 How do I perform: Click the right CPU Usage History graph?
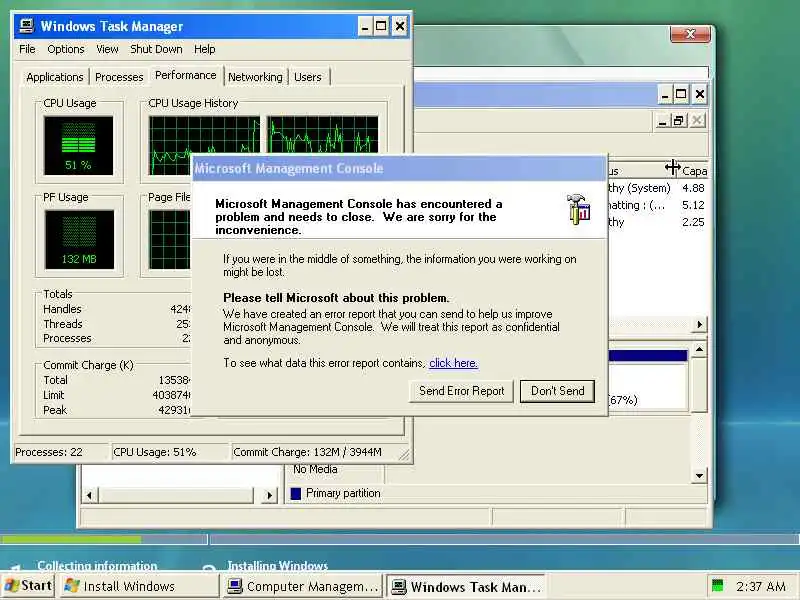point(322,135)
